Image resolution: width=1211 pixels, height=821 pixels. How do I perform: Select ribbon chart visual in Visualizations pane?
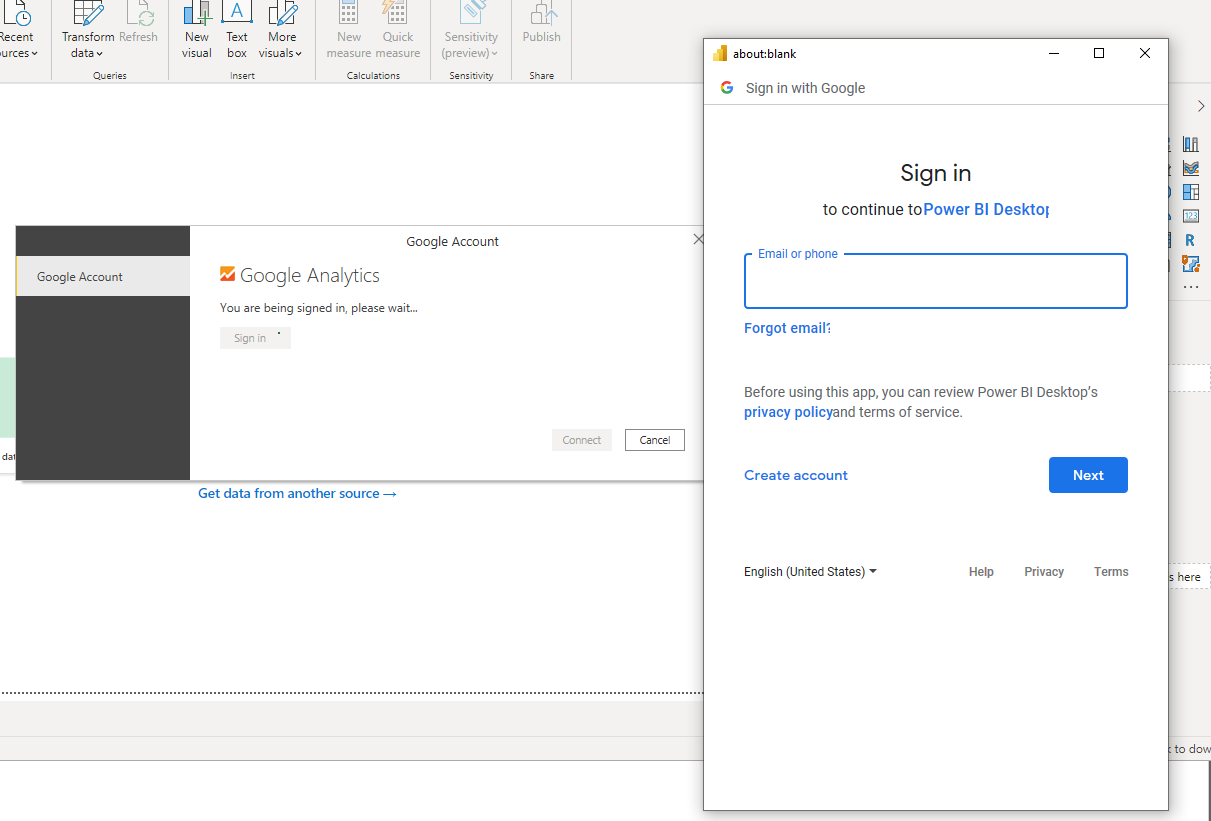pyautogui.click(x=1190, y=168)
